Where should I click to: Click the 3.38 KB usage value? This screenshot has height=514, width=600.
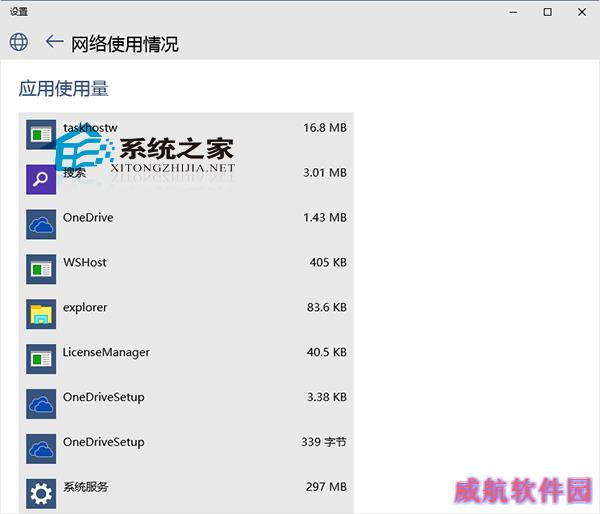(327, 397)
